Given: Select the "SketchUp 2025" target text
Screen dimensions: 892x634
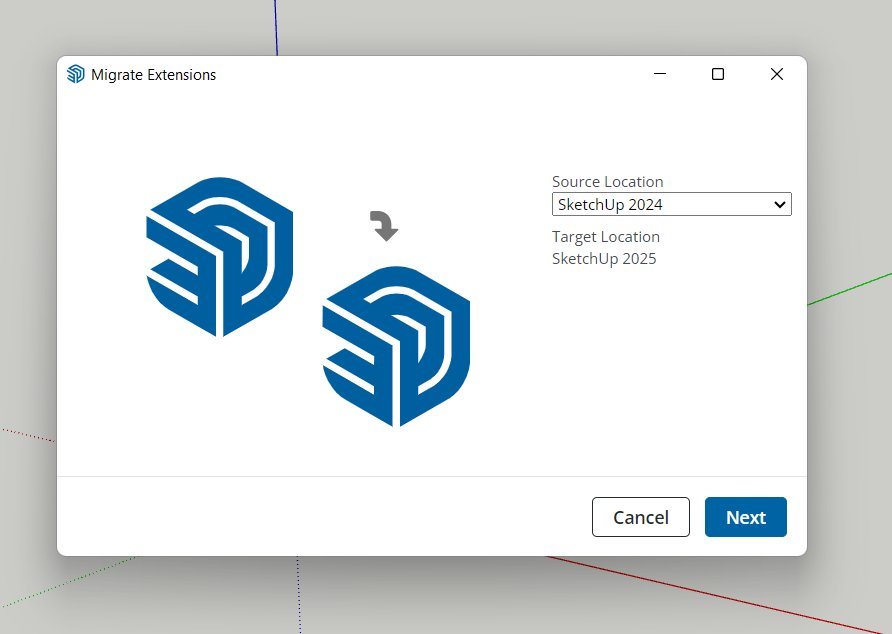Looking at the screenshot, I should coord(604,259).
